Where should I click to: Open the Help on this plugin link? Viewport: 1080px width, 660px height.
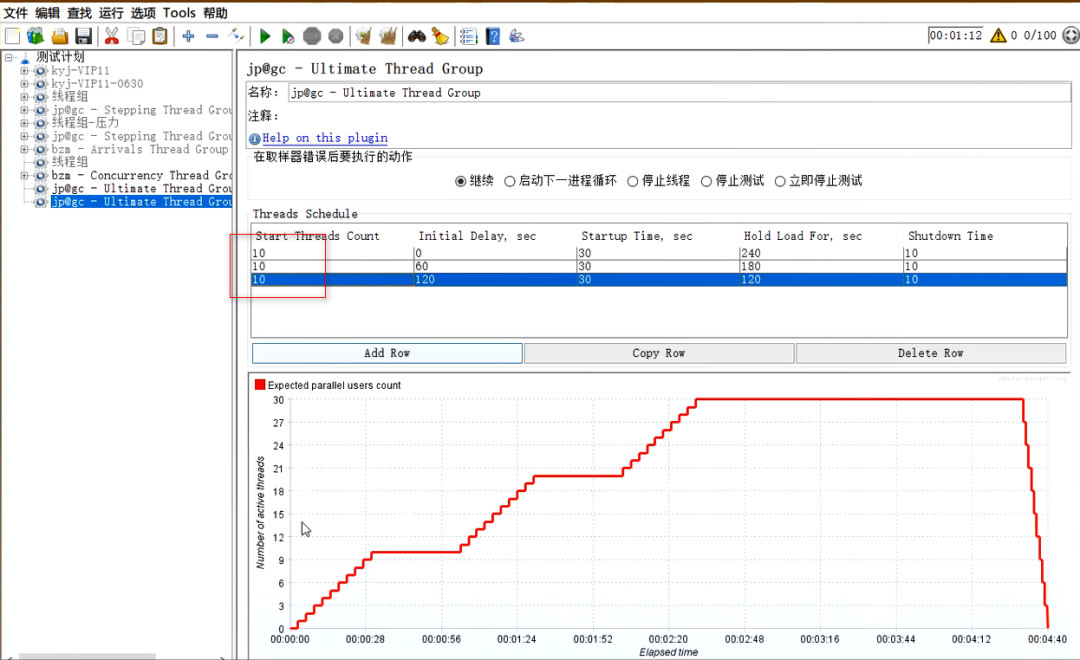pyautogui.click(x=324, y=138)
